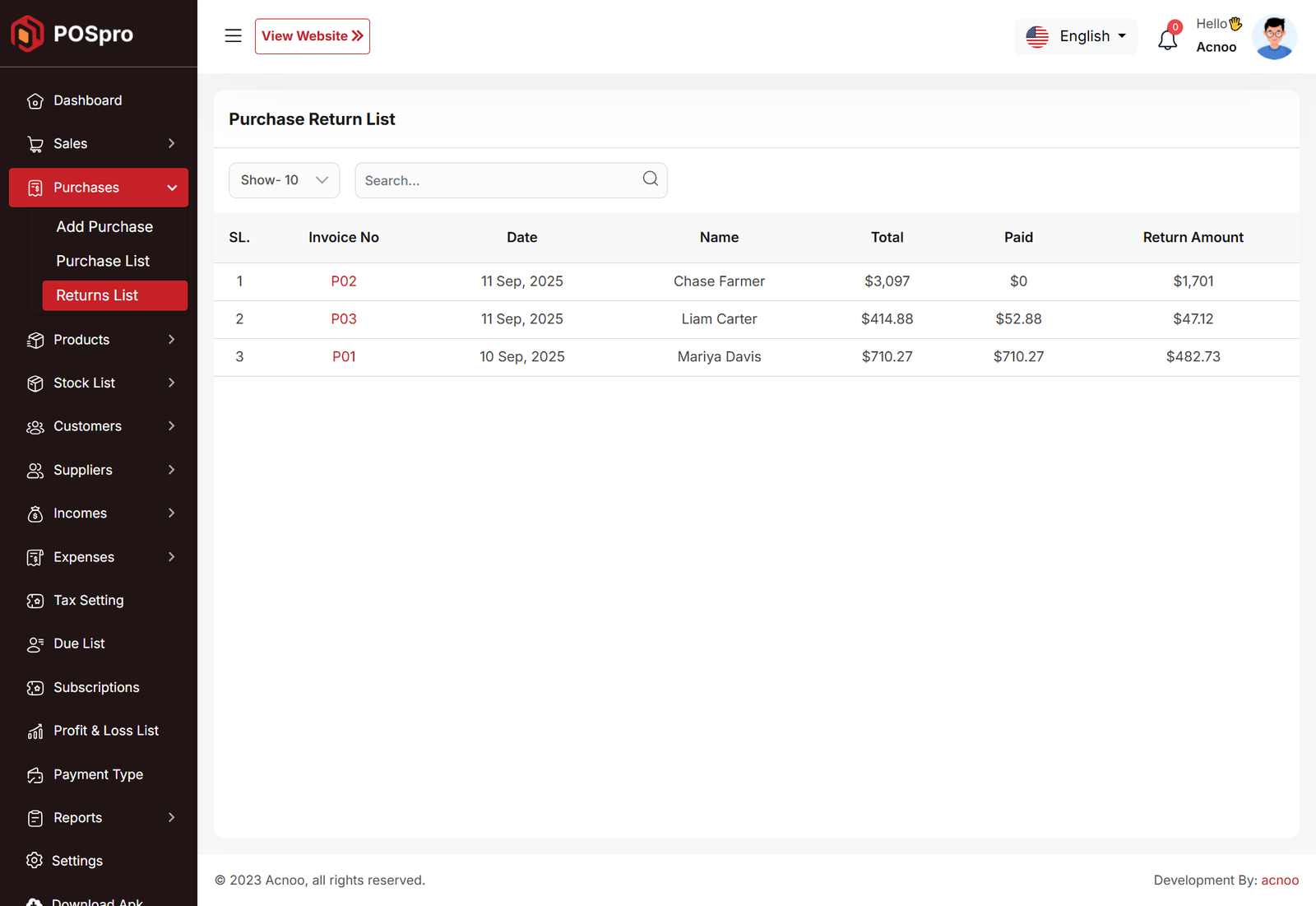Click the View Website button
Image resolution: width=1316 pixels, height=906 pixels.
[x=312, y=36]
